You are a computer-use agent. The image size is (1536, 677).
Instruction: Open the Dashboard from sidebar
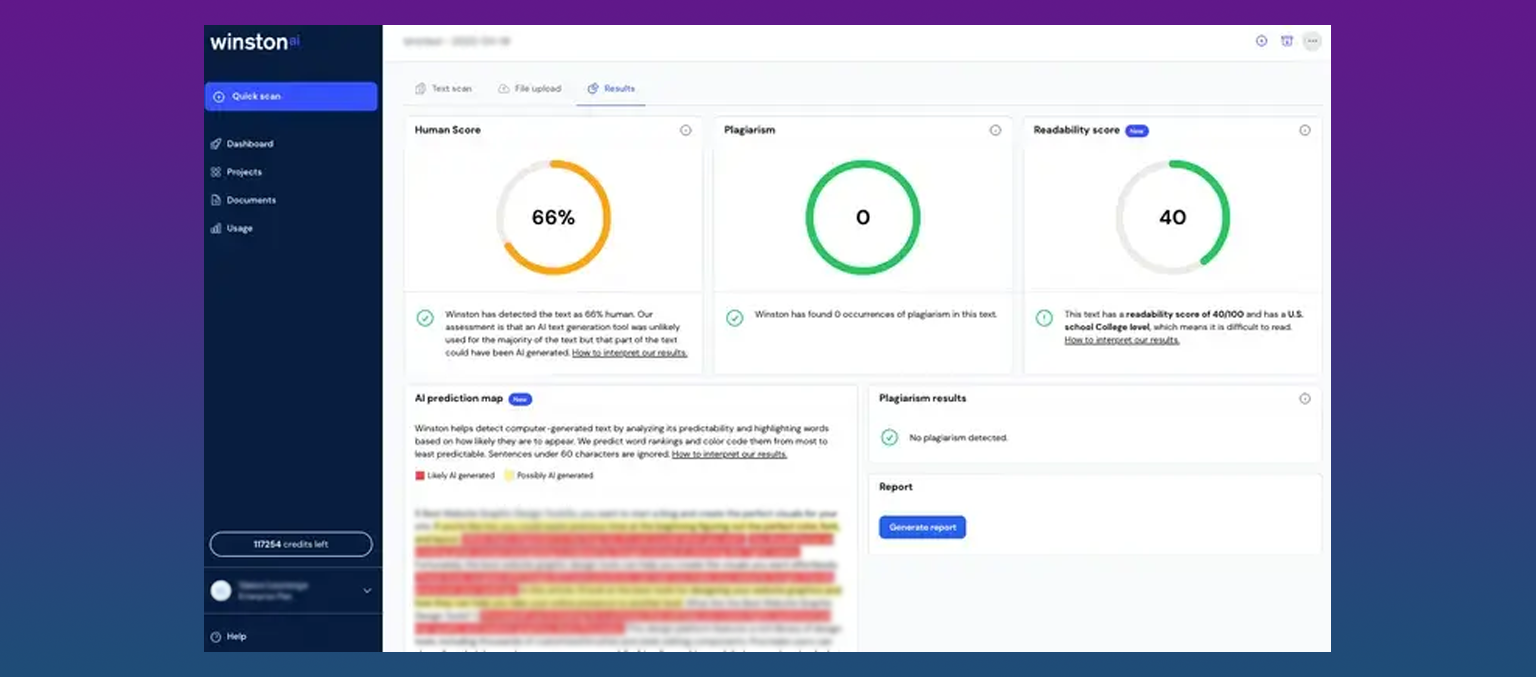pos(249,144)
